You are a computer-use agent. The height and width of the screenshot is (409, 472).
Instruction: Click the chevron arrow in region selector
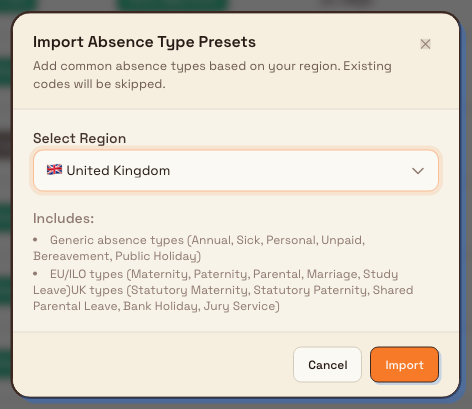(x=418, y=171)
